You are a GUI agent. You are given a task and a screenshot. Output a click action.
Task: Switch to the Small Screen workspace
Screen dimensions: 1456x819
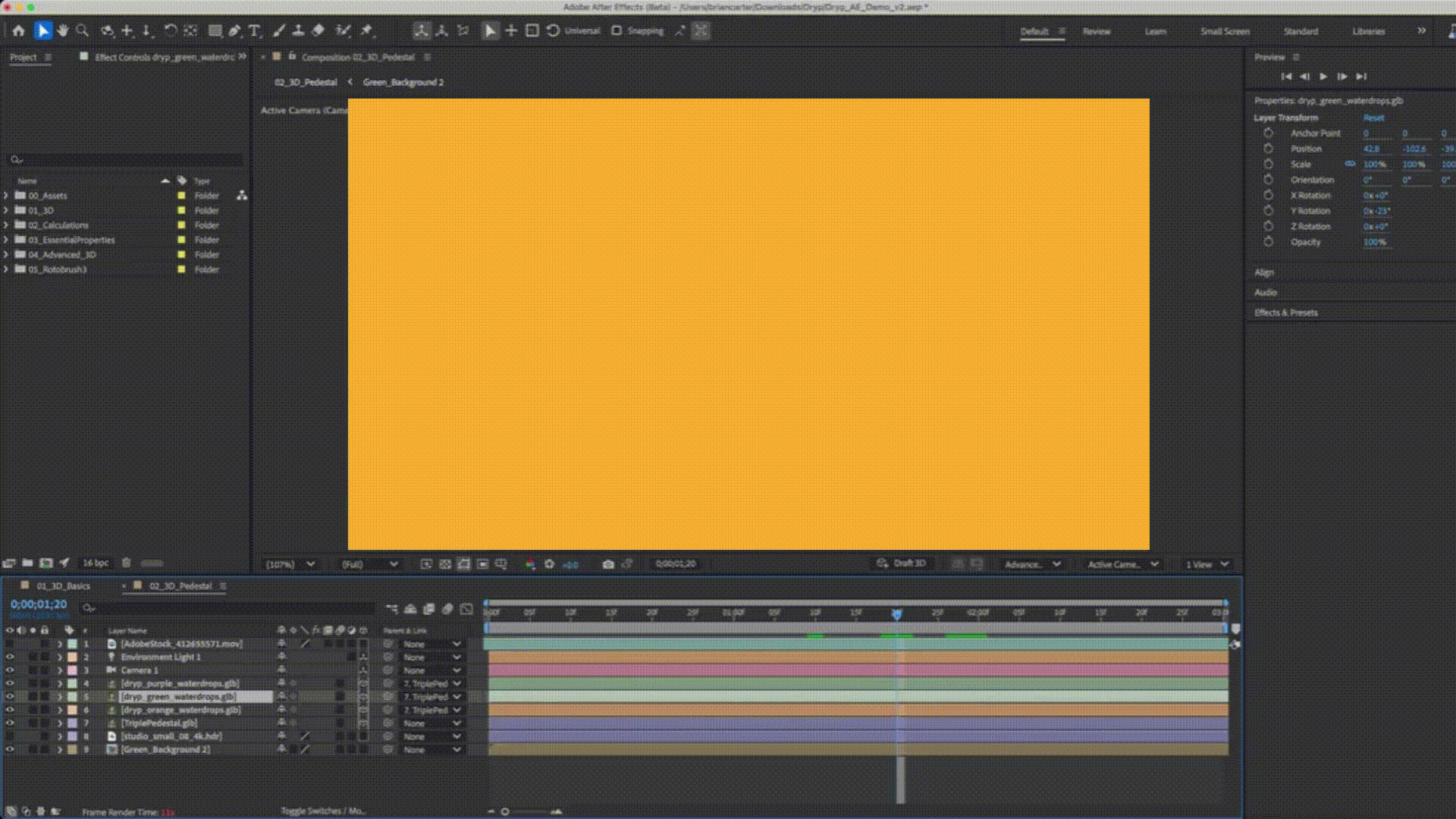coord(1225,31)
